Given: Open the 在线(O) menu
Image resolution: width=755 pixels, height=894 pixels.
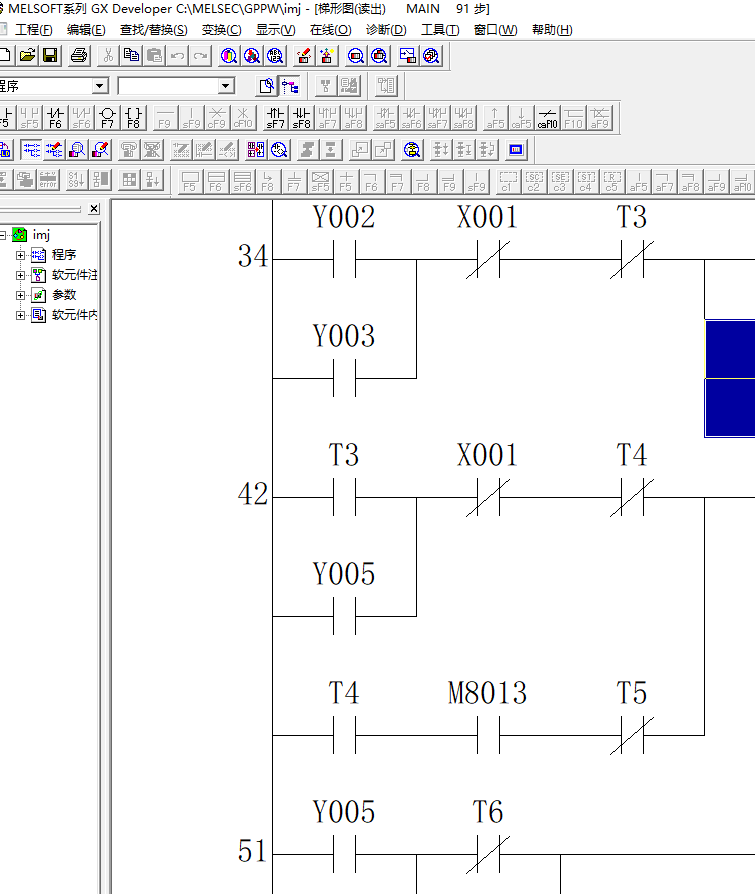Looking at the screenshot, I should click(331, 30).
